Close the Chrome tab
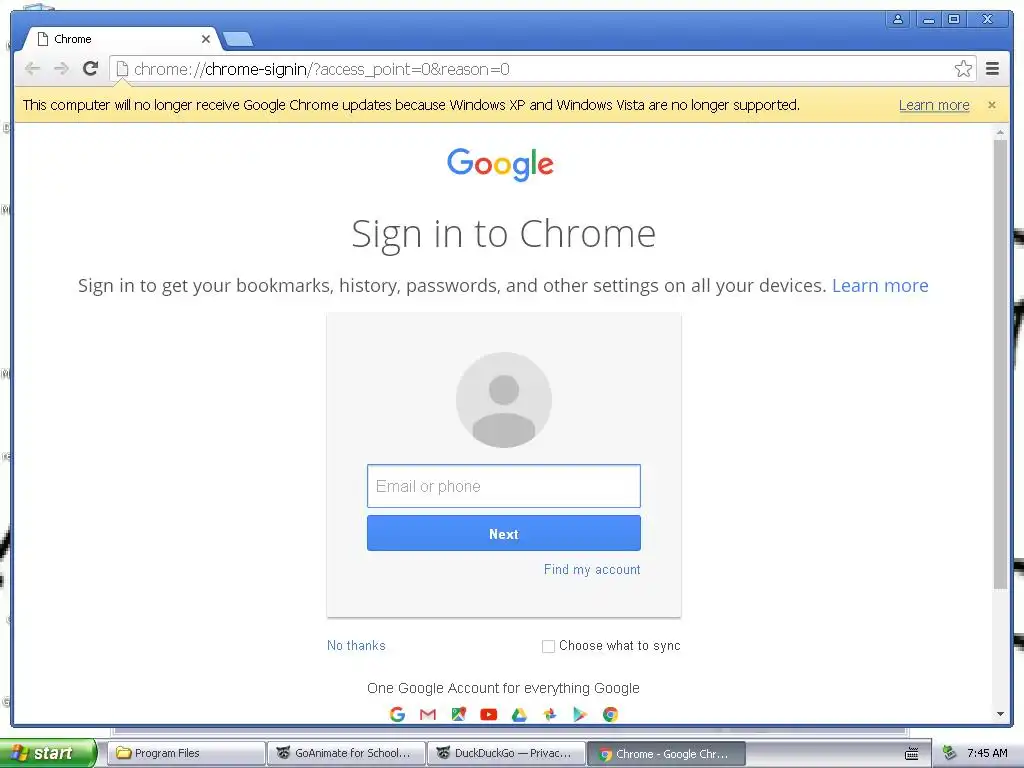 (206, 39)
